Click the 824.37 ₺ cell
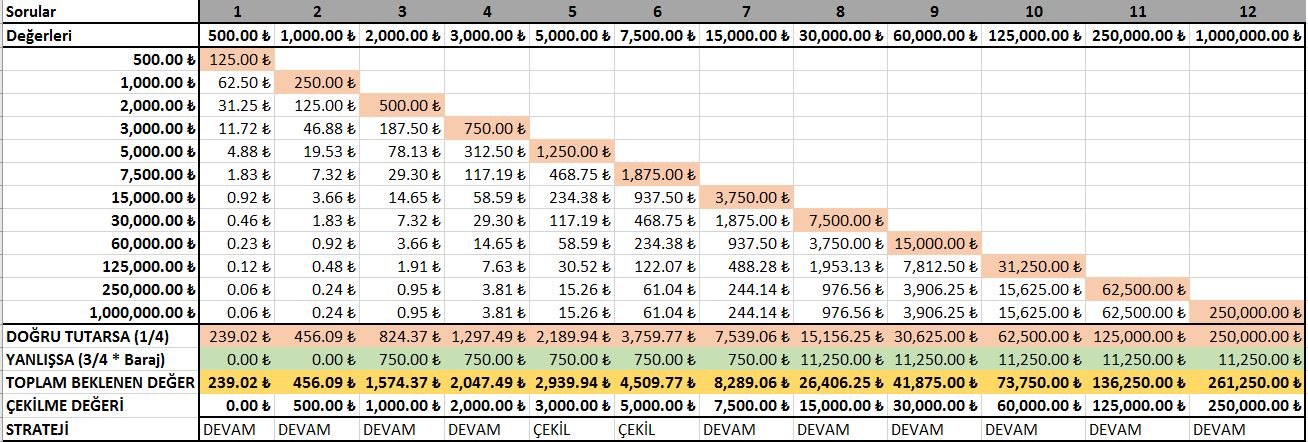Viewport: 1308px width, 442px height. coord(402,336)
